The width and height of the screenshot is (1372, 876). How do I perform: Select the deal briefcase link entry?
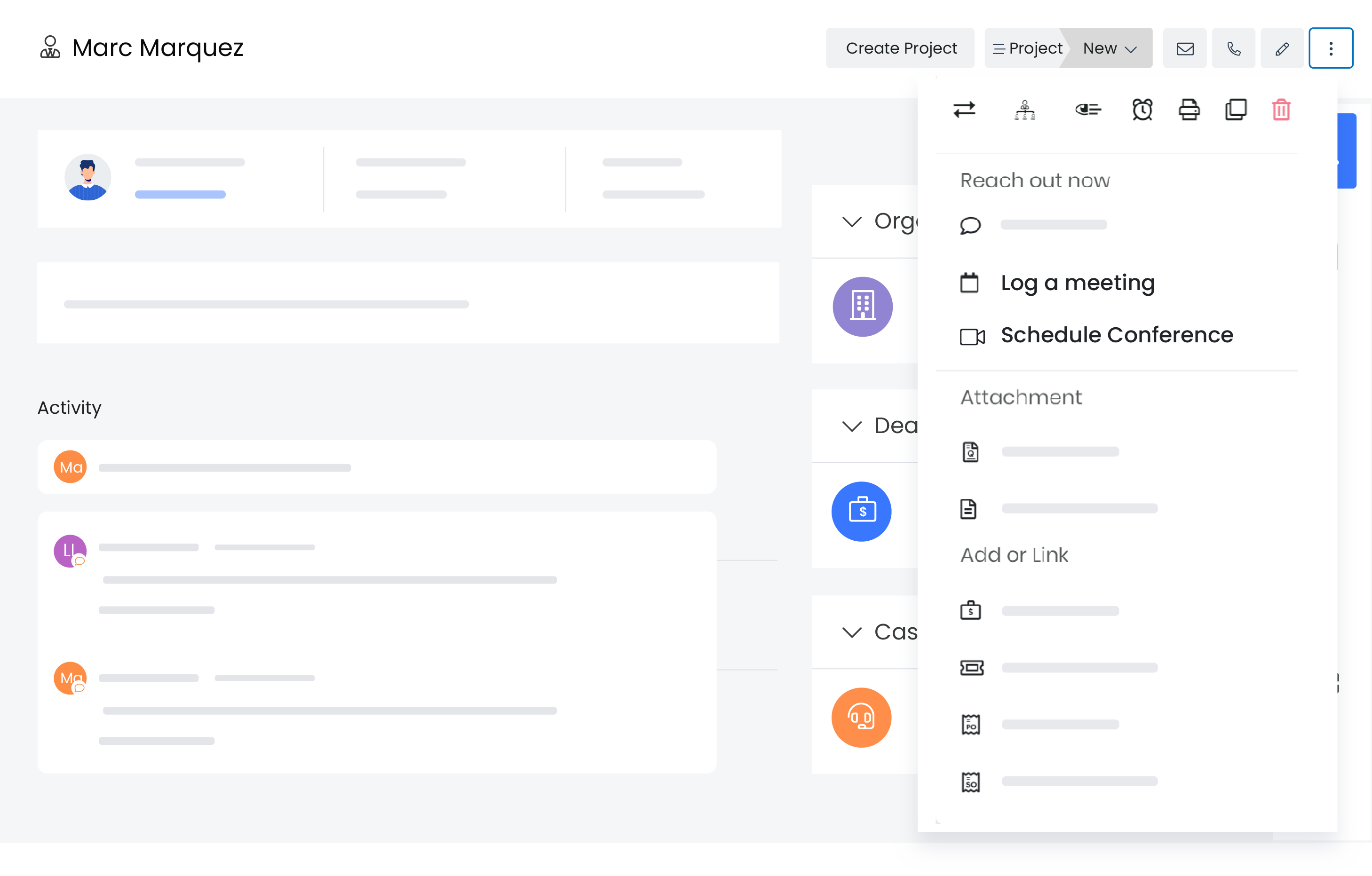click(x=1039, y=611)
